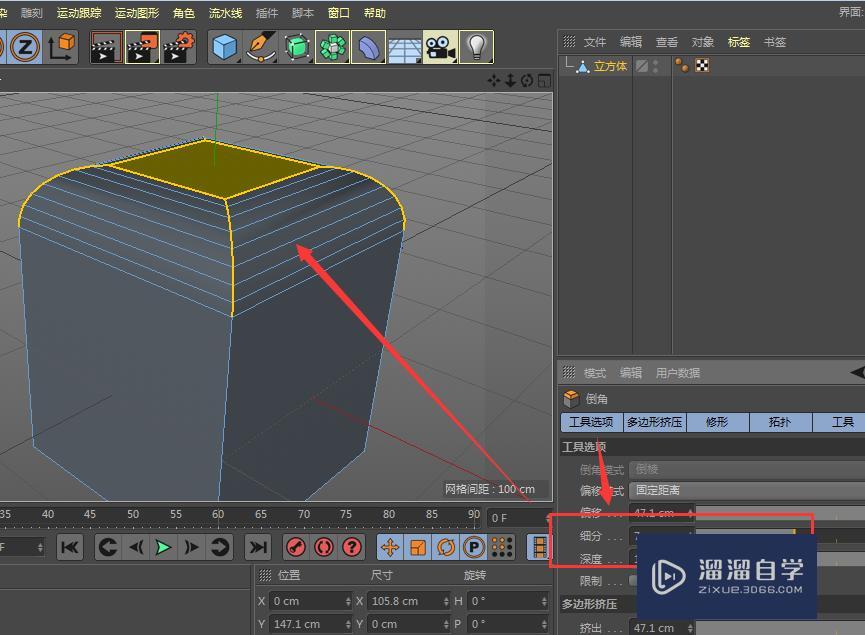Open the attribute manager 模式 menu

[595, 373]
